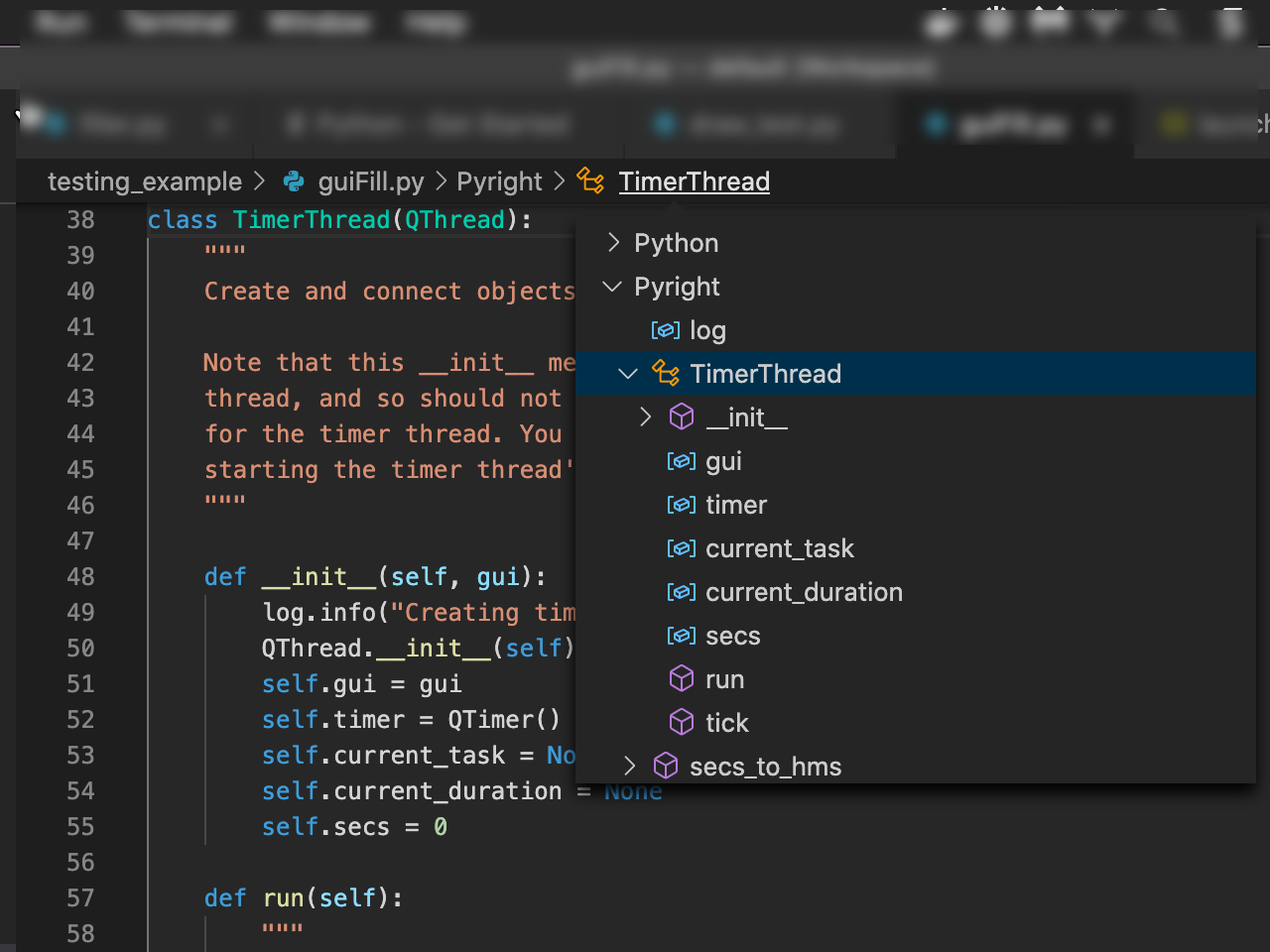Select the highlighted TimerThread symbol row

point(916,374)
